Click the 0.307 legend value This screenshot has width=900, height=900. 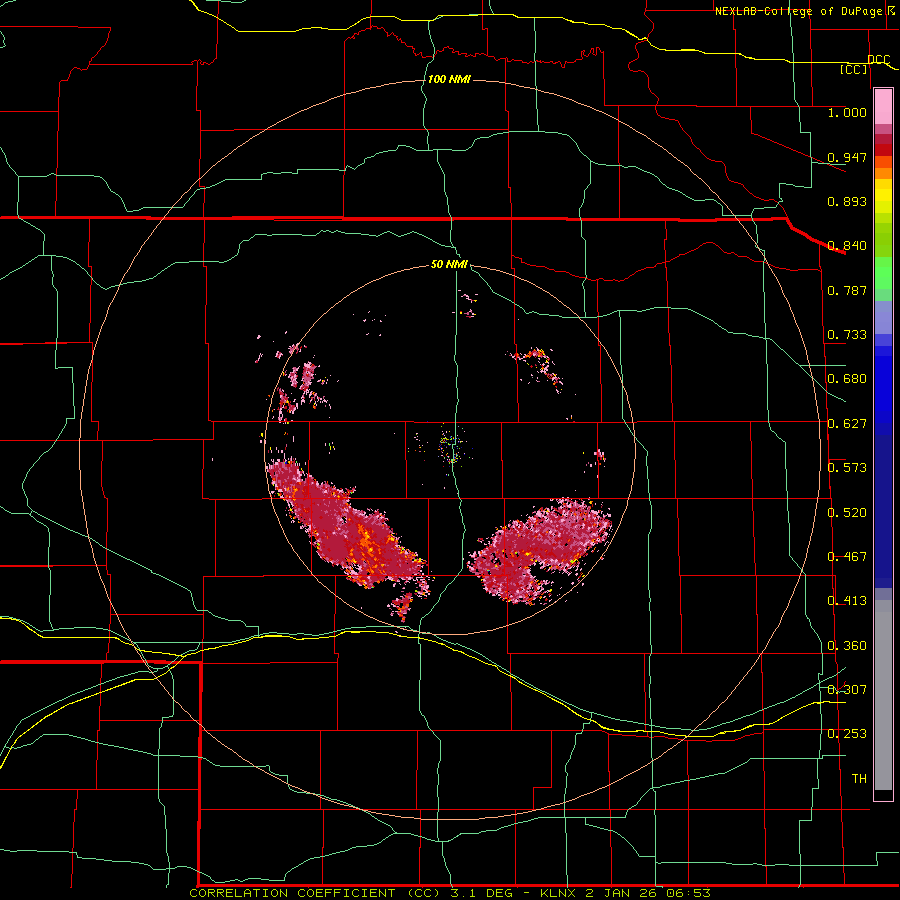[847, 690]
